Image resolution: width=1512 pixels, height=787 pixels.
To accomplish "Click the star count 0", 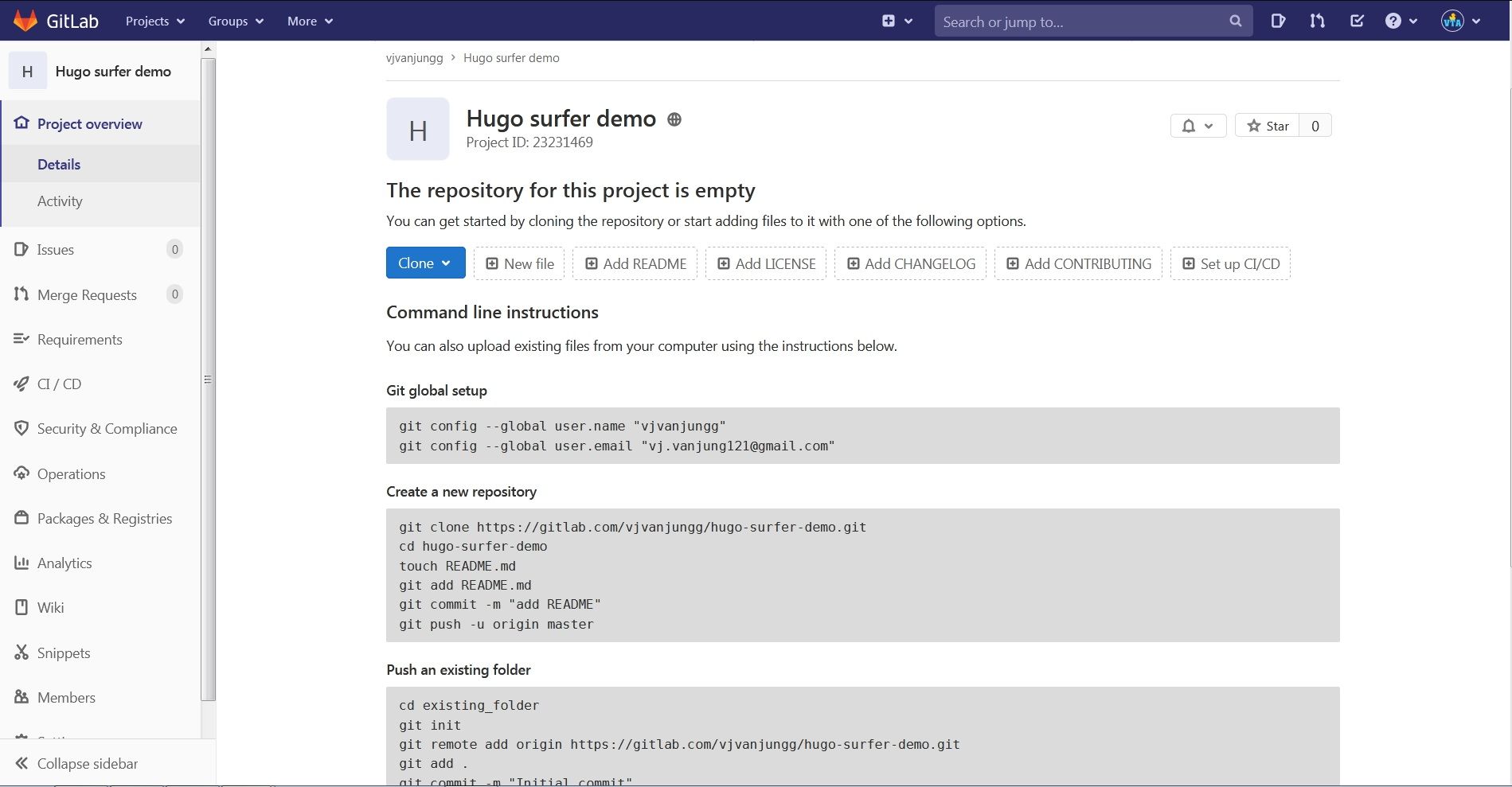I will pos(1315,126).
